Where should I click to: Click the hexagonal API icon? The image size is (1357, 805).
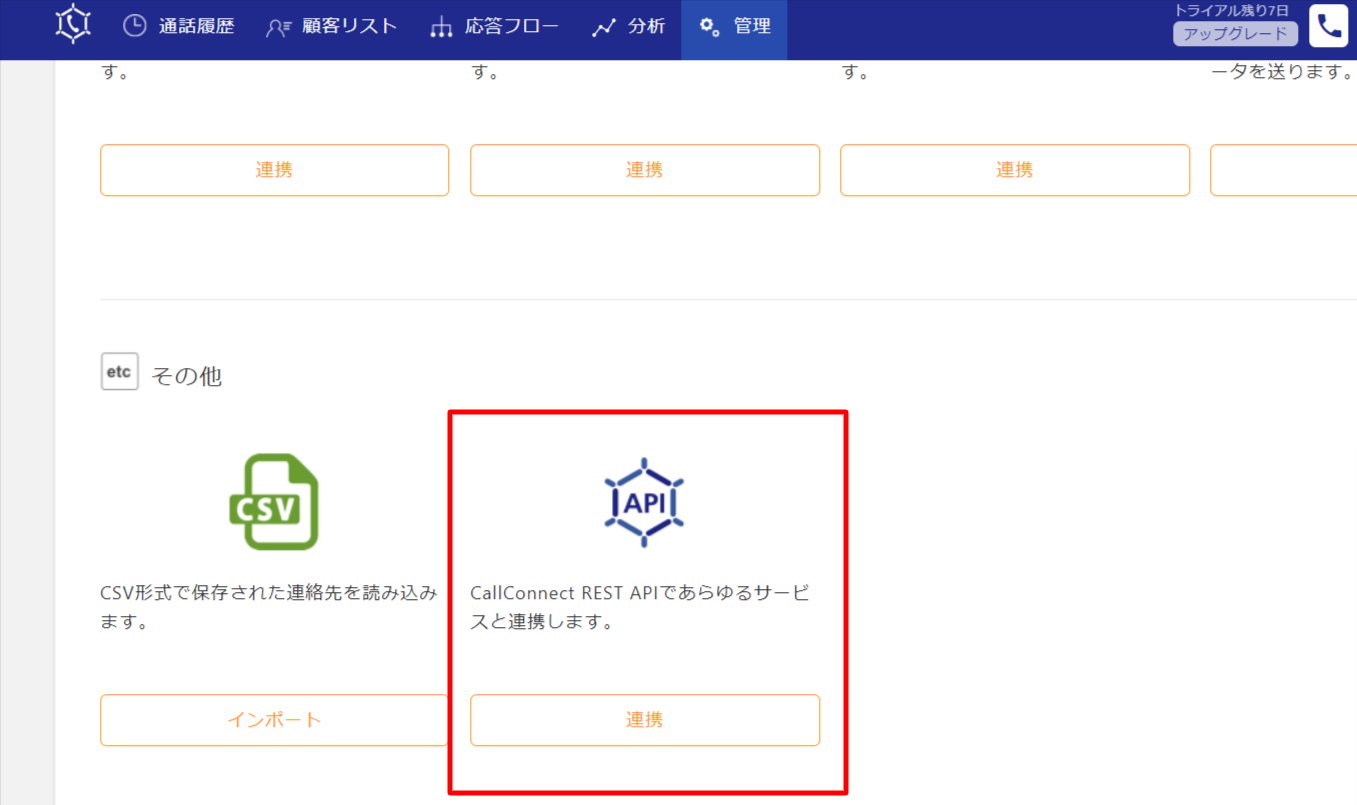644,502
